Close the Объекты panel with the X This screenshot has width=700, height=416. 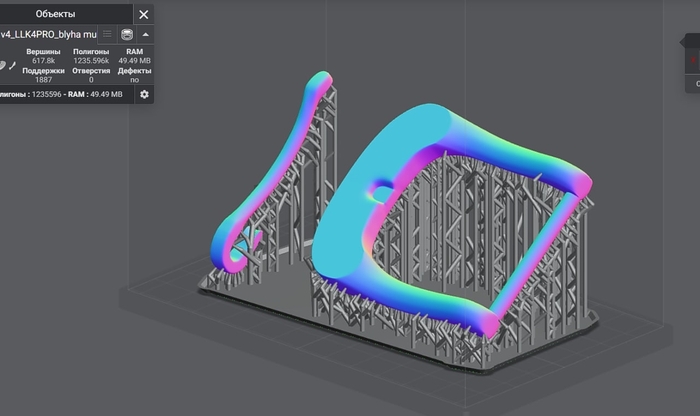[144, 14]
